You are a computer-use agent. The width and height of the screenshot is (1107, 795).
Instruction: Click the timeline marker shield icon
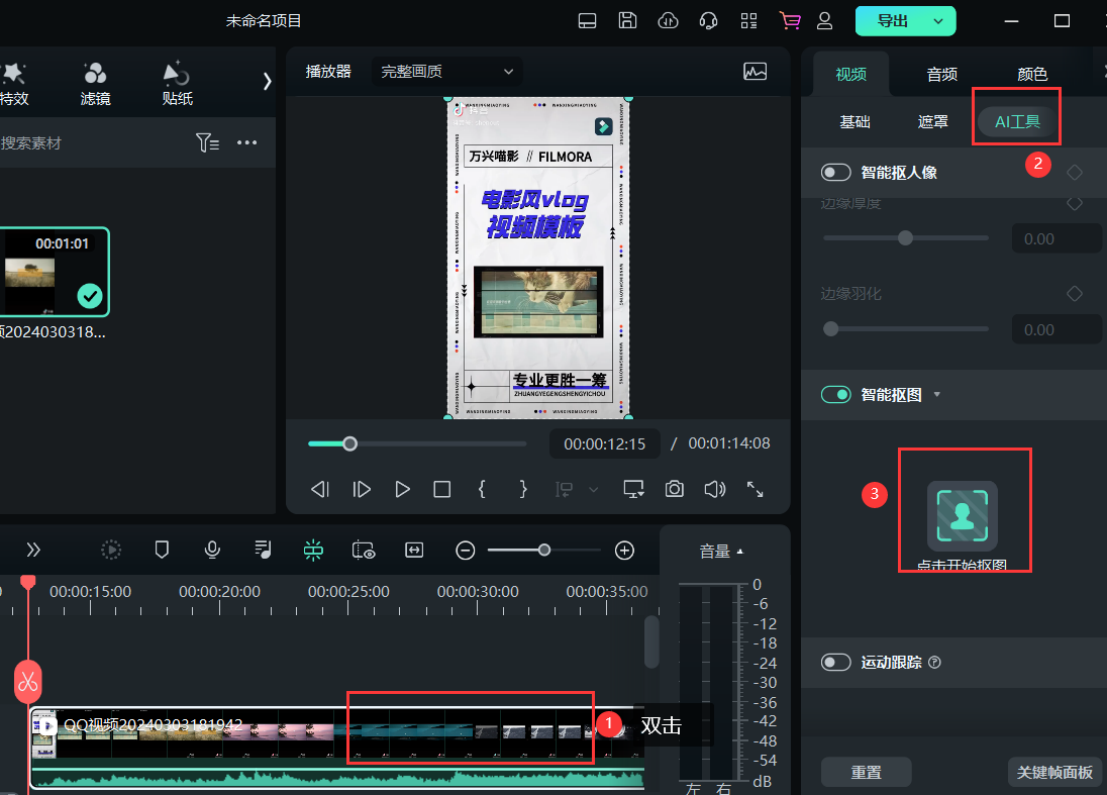pos(162,549)
